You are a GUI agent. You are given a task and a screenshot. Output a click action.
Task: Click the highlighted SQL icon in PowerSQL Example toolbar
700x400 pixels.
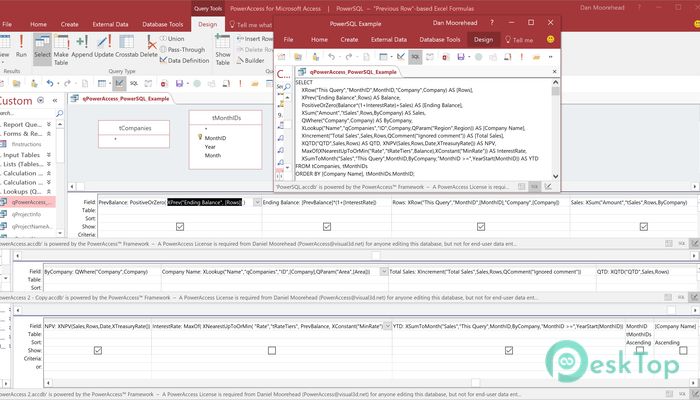[x=415, y=57]
